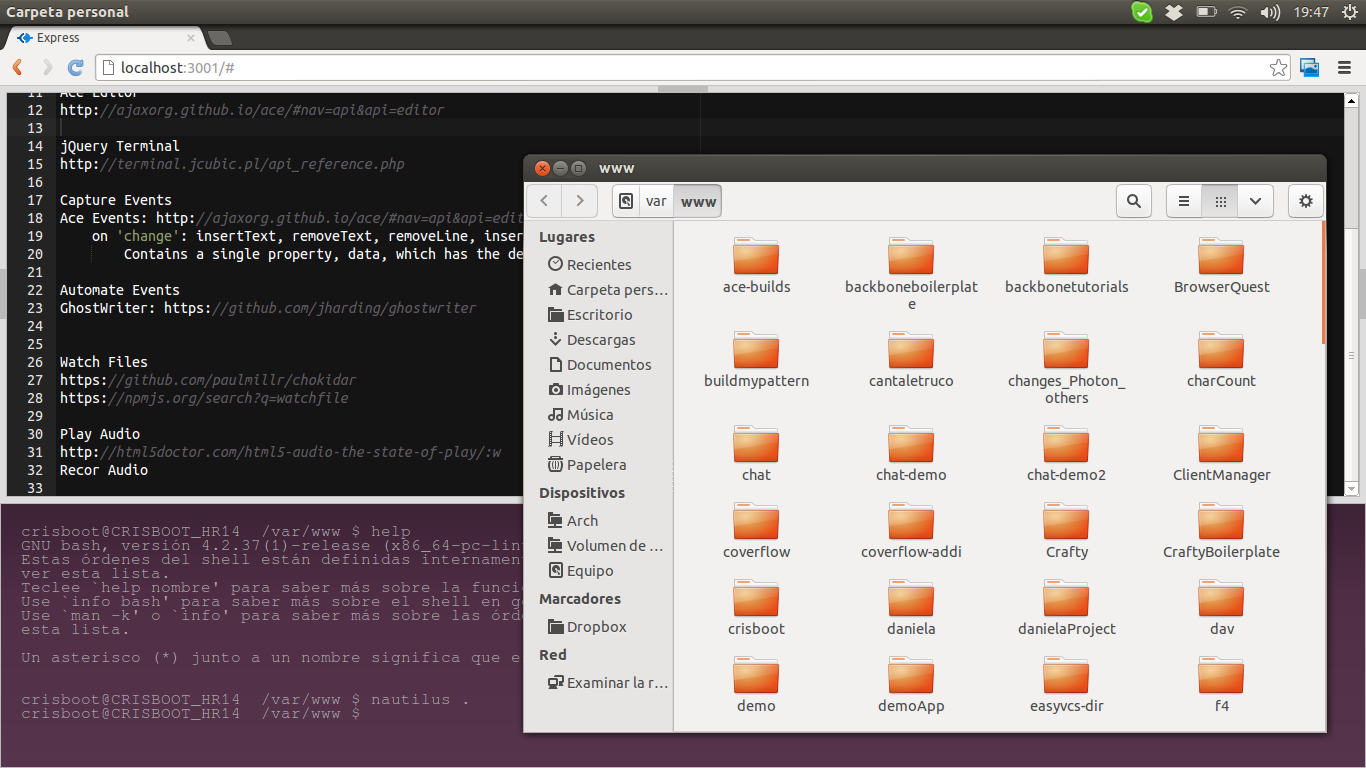Image resolution: width=1366 pixels, height=768 pixels.
Task: Switch Nautilus to grid icon view
Action: pos(1220,201)
